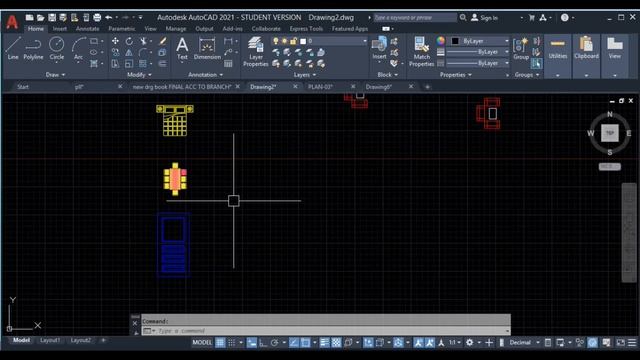Click the Erase tool icon

pyautogui.click(x=162, y=41)
